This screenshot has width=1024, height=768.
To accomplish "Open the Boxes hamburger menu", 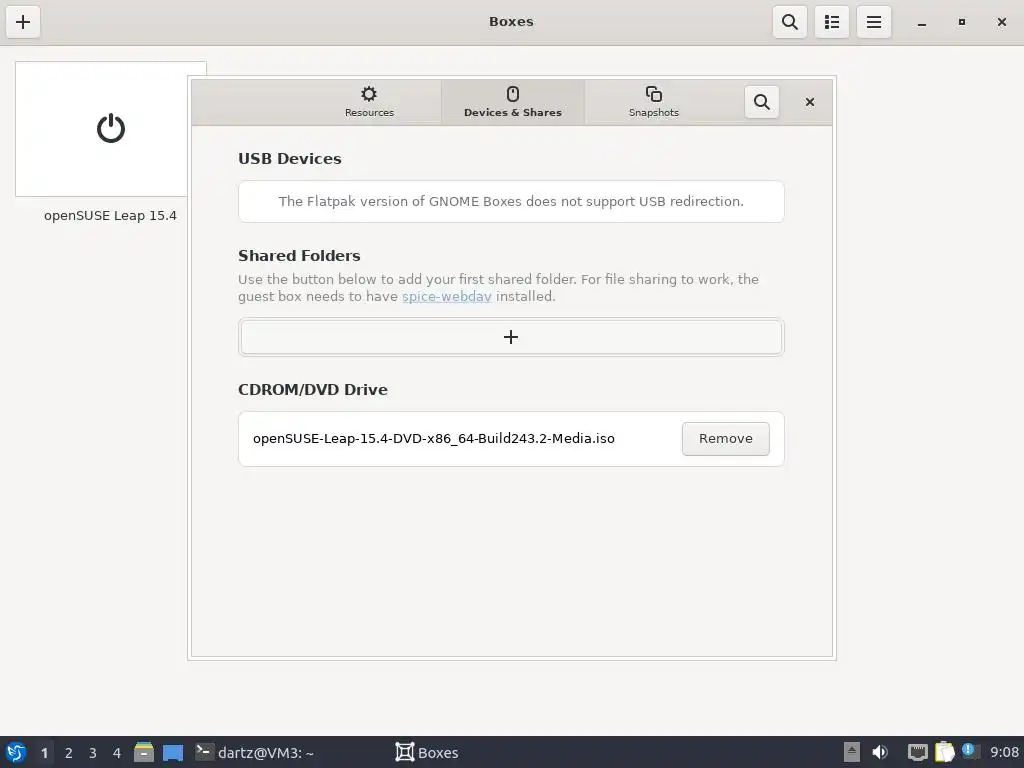I will [874, 22].
